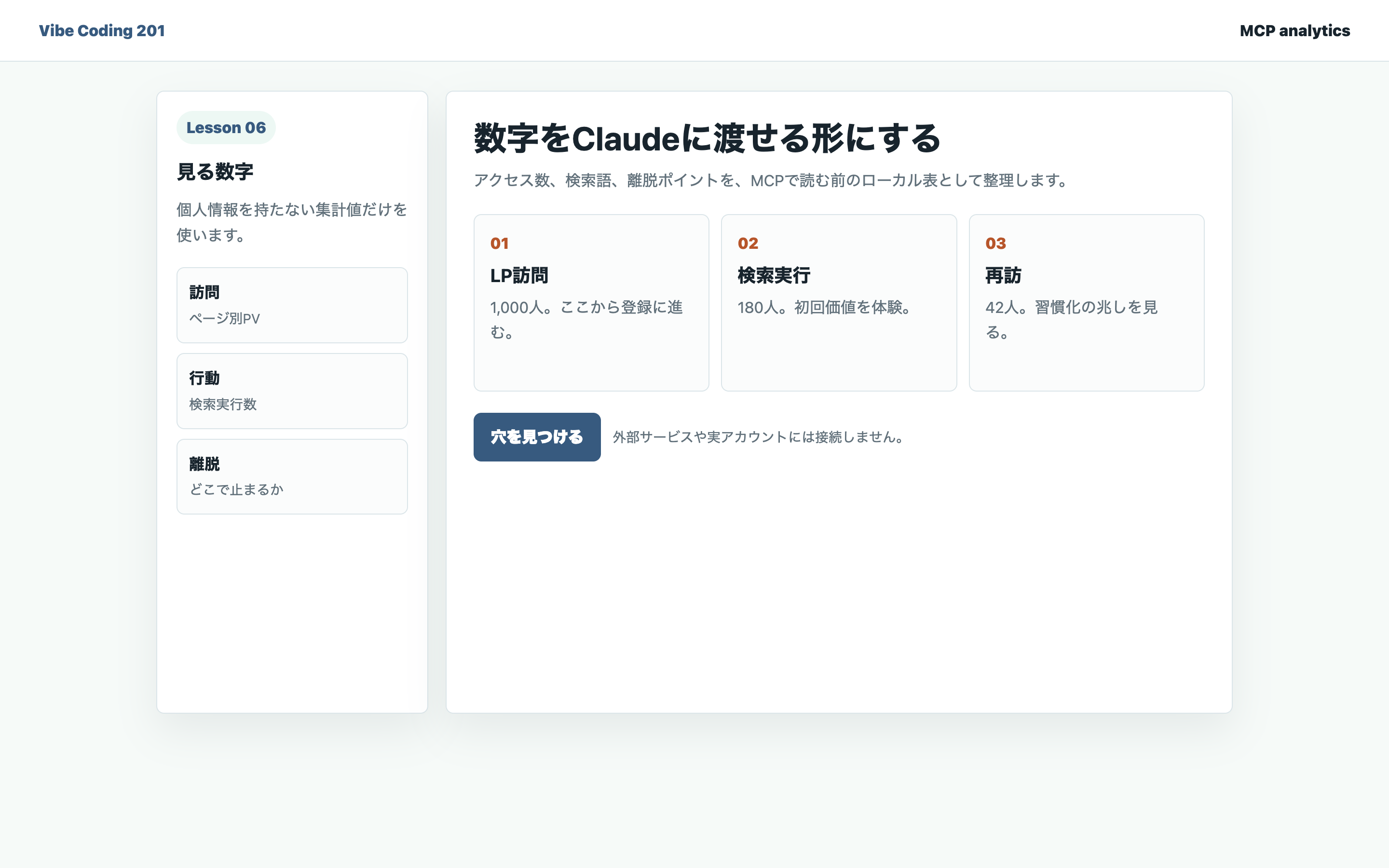Image resolution: width=1389 pixels, height=868 pixels.
Task: Open the 訪問 sidebar card
Action: tap(292, 305)
